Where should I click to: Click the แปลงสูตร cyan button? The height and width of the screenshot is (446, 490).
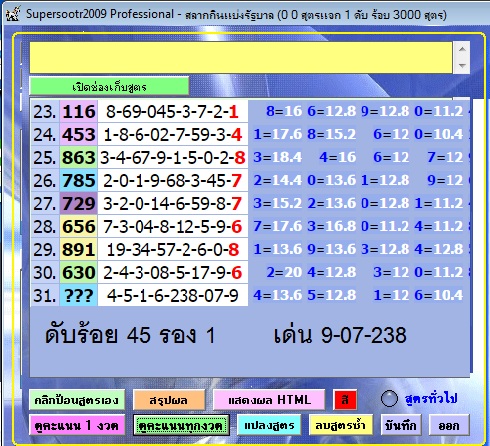click(x=269, y=425)
